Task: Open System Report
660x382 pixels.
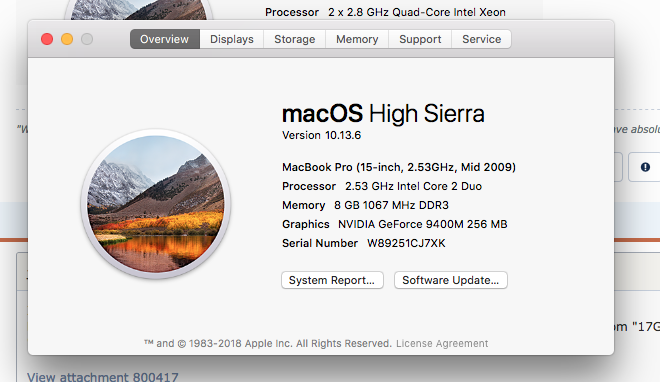Action: pos(332,280)
